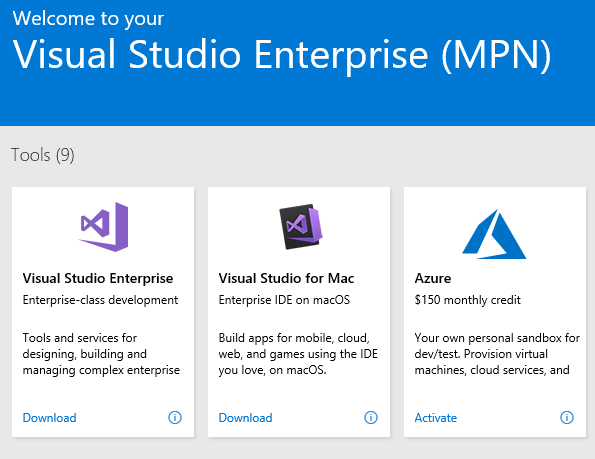Open info icon on Visual Studio for Mac card
The height and width of the screenshot is (459, 595).
(371, 418)
